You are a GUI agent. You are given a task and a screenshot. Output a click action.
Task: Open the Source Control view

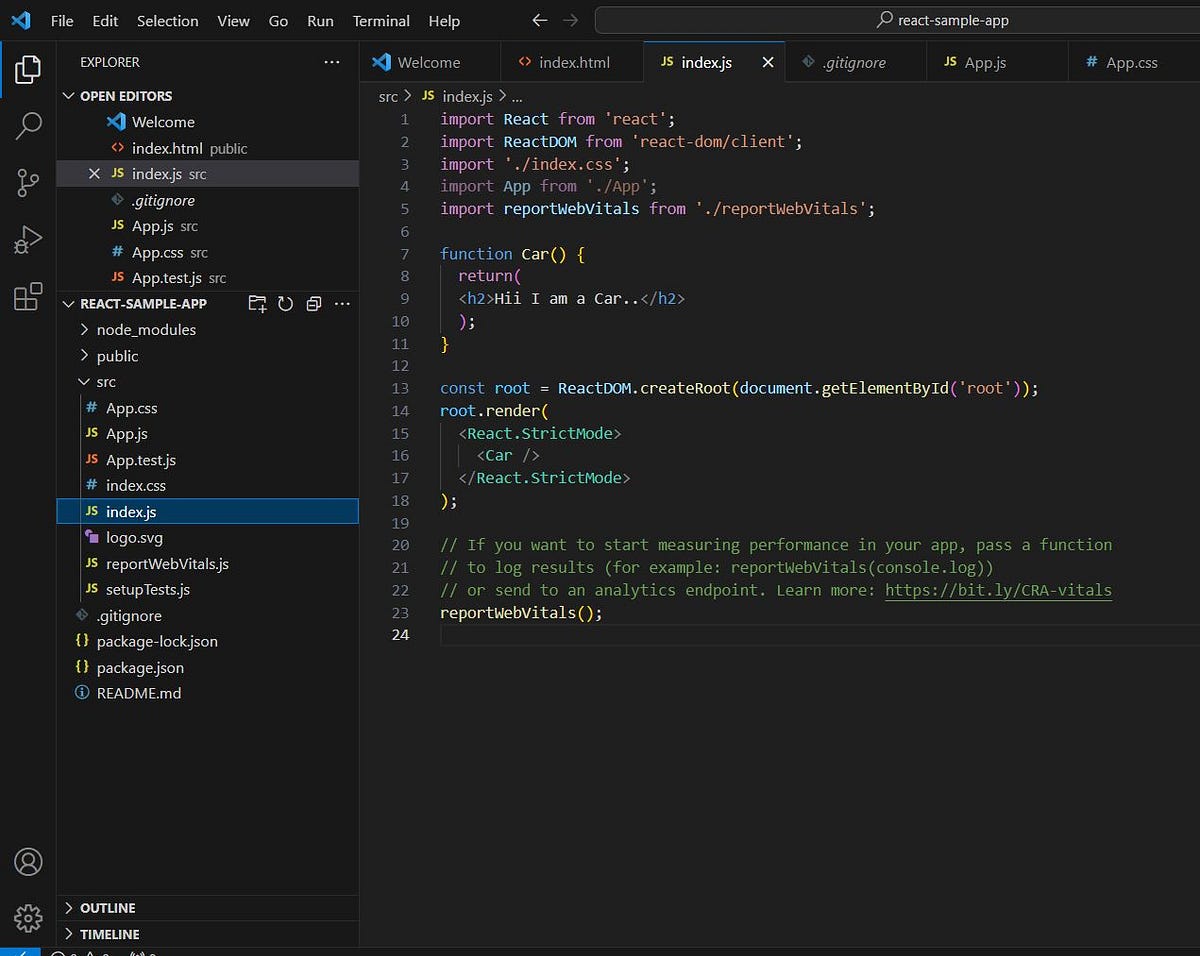point(28,183)
